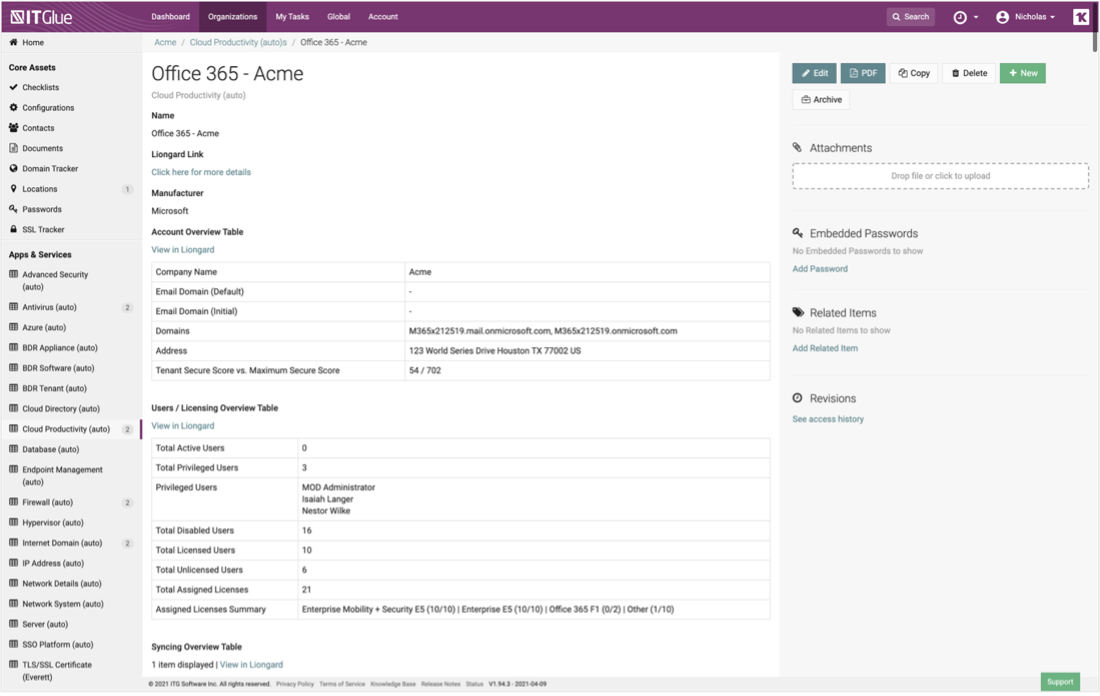Click the Azure (auto) table icon
This screenshot has height=696, width=1100.
pos(13,327)
